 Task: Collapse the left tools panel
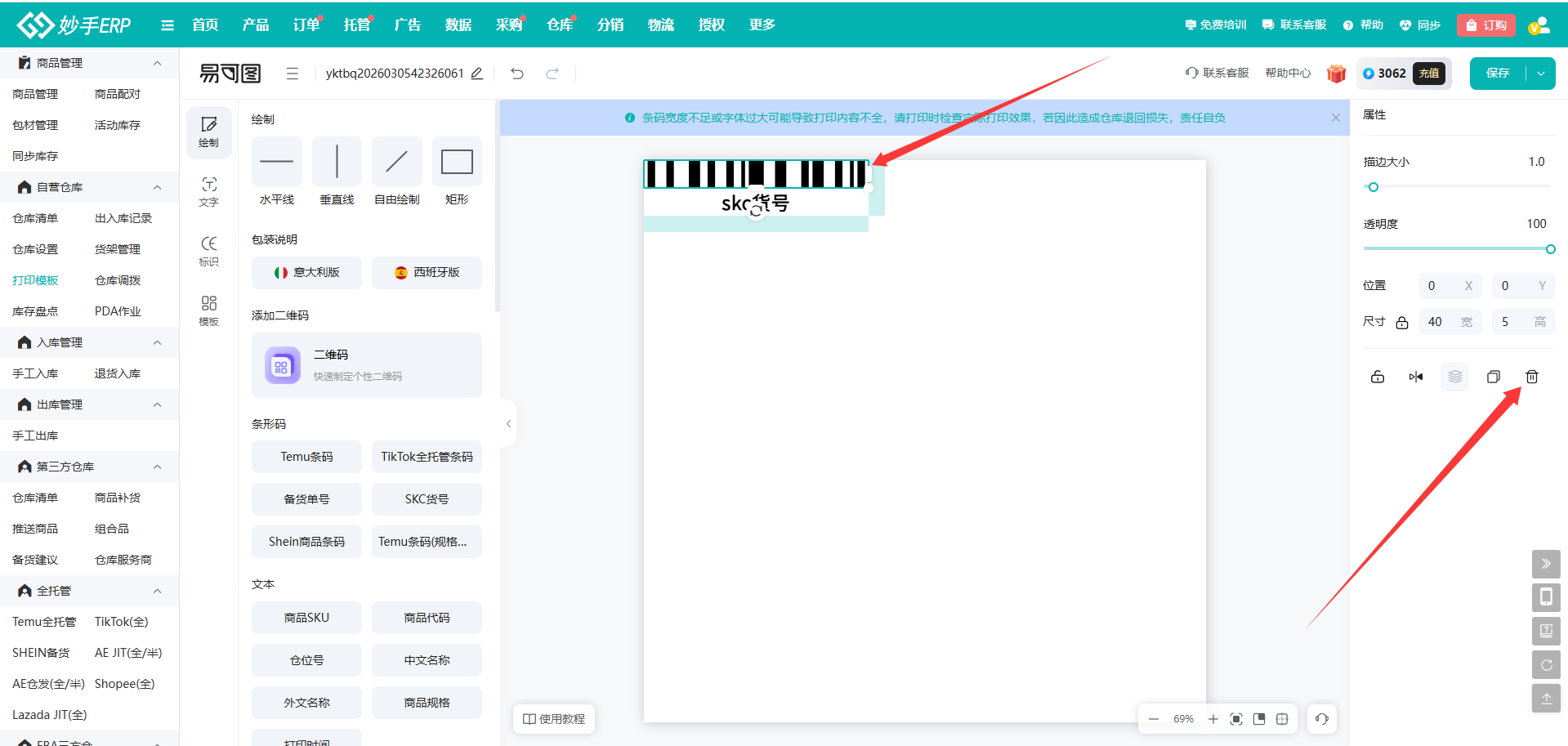tap(508, 423)
